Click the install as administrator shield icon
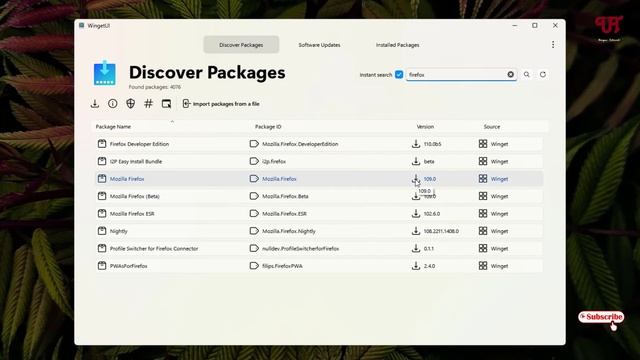 point(131,104)
